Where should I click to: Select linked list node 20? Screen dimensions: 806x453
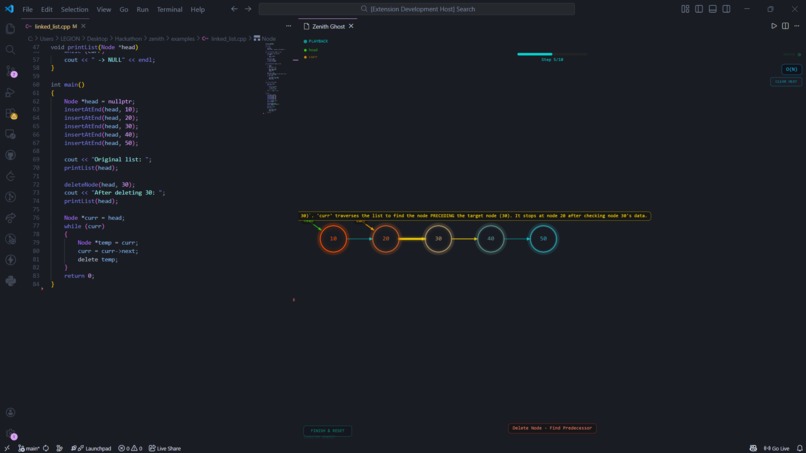tap(386, 239)
